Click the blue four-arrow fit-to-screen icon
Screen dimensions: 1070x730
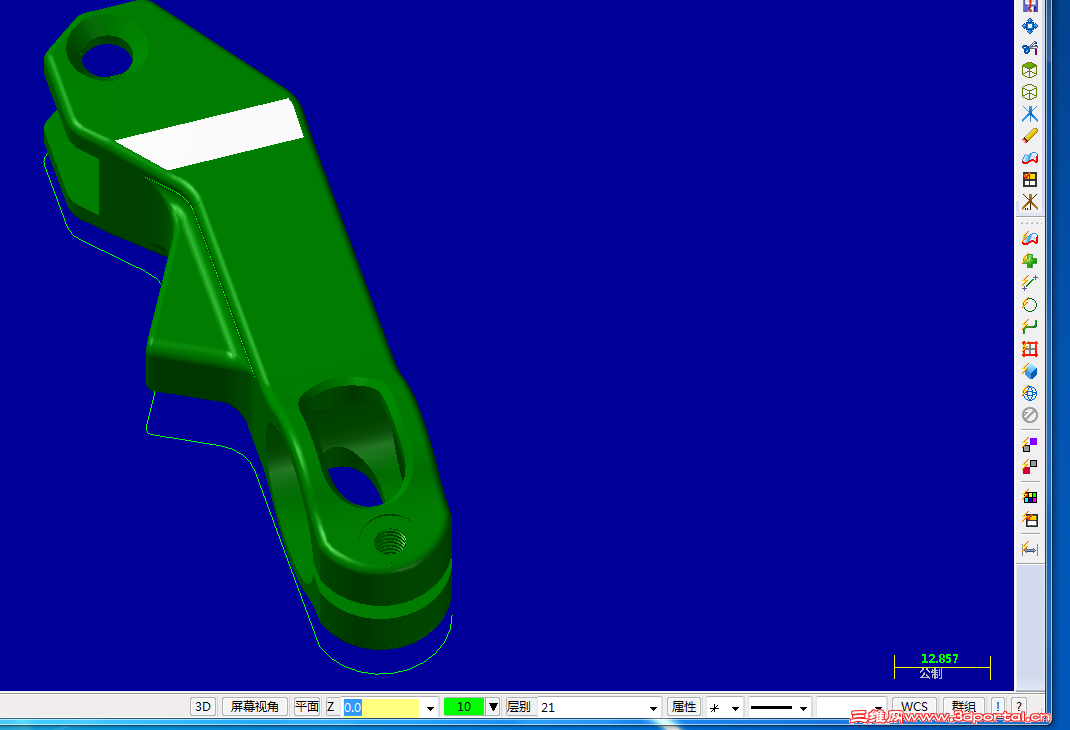click(1030, 26)
